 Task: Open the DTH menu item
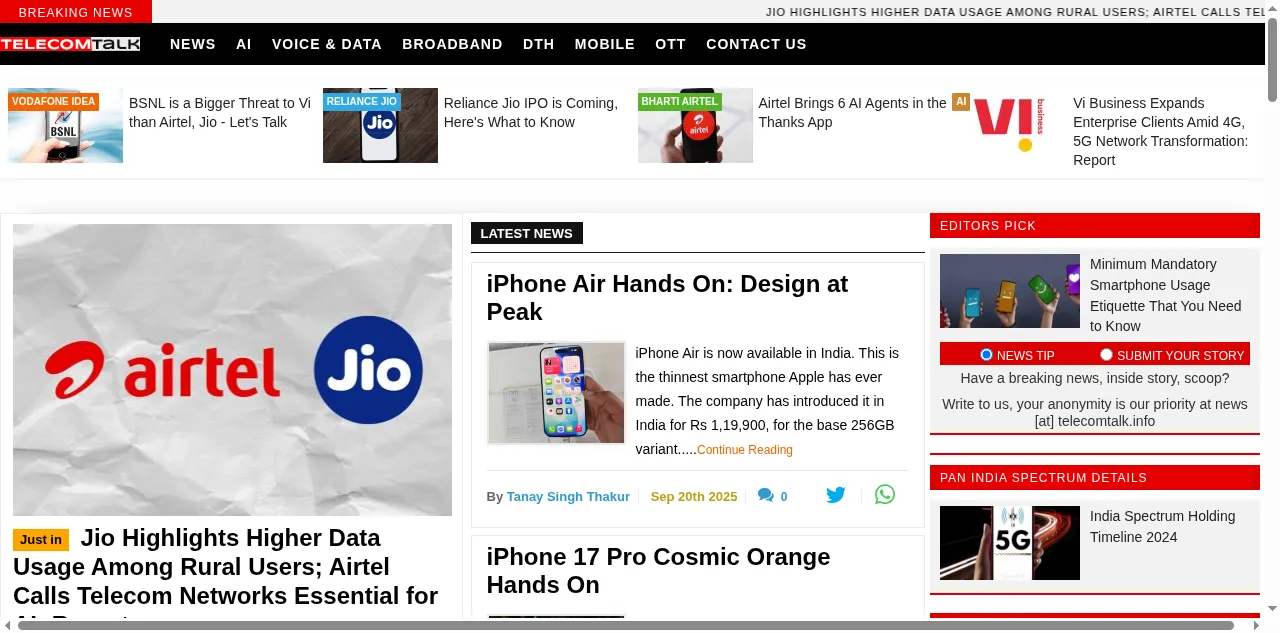click(x=539, y=44)
